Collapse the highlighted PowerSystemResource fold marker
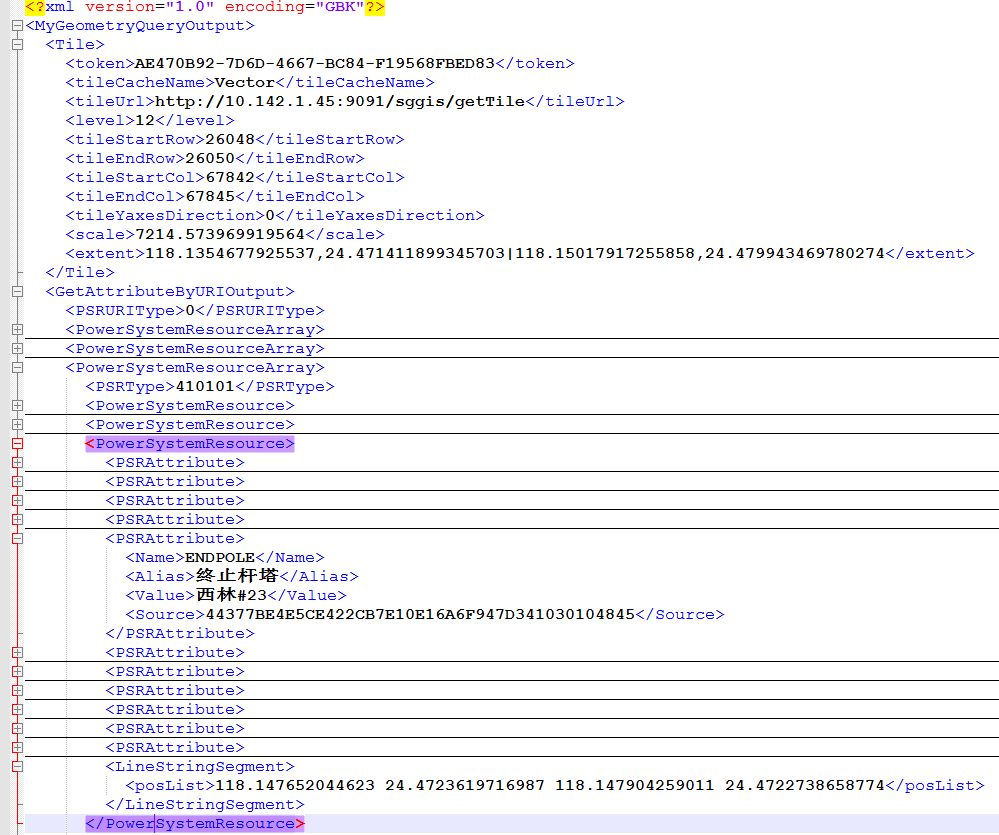Viewport: 999px width, 835px height. coord(18,444)
